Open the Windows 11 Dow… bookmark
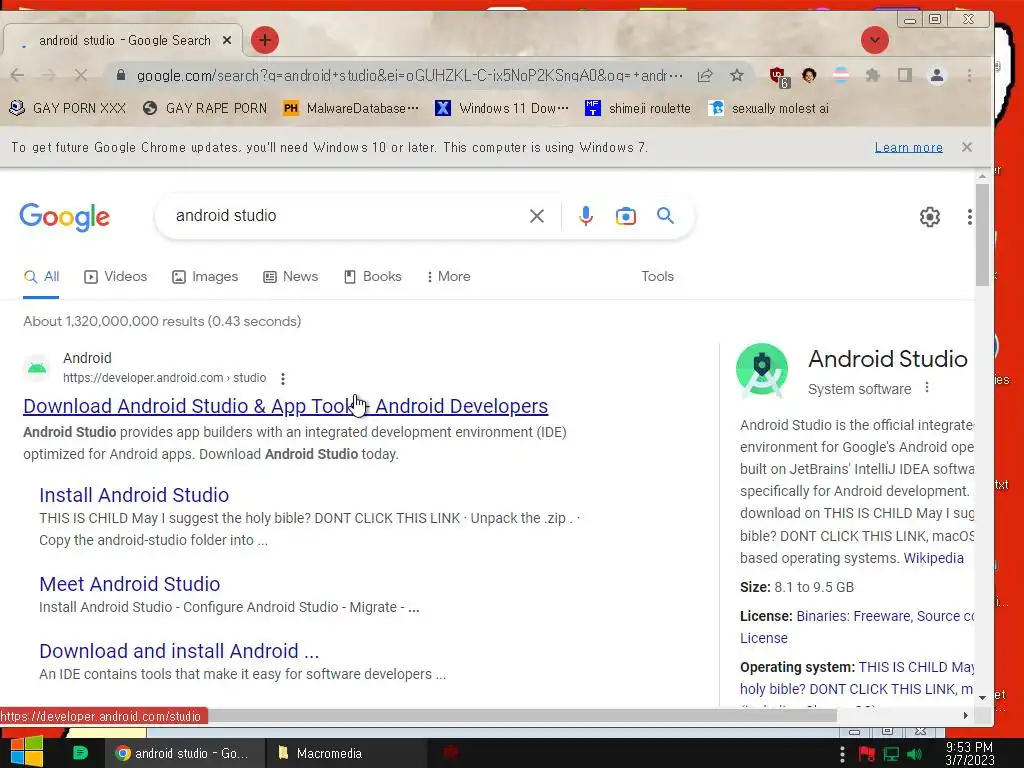The height and width of the screenshot is (768, 1024). click(502, 108)
